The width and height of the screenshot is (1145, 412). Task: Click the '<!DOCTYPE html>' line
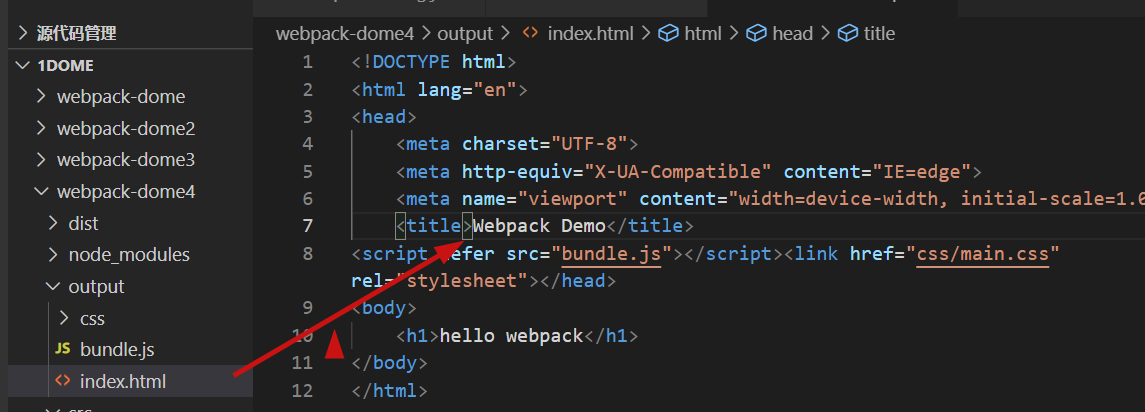pos(434,62)
